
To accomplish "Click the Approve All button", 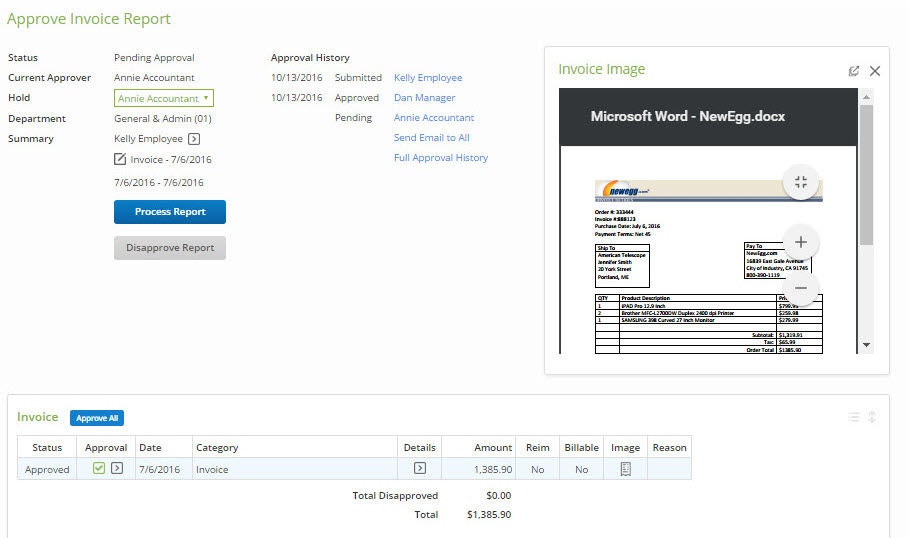I will tap(97, 418).
